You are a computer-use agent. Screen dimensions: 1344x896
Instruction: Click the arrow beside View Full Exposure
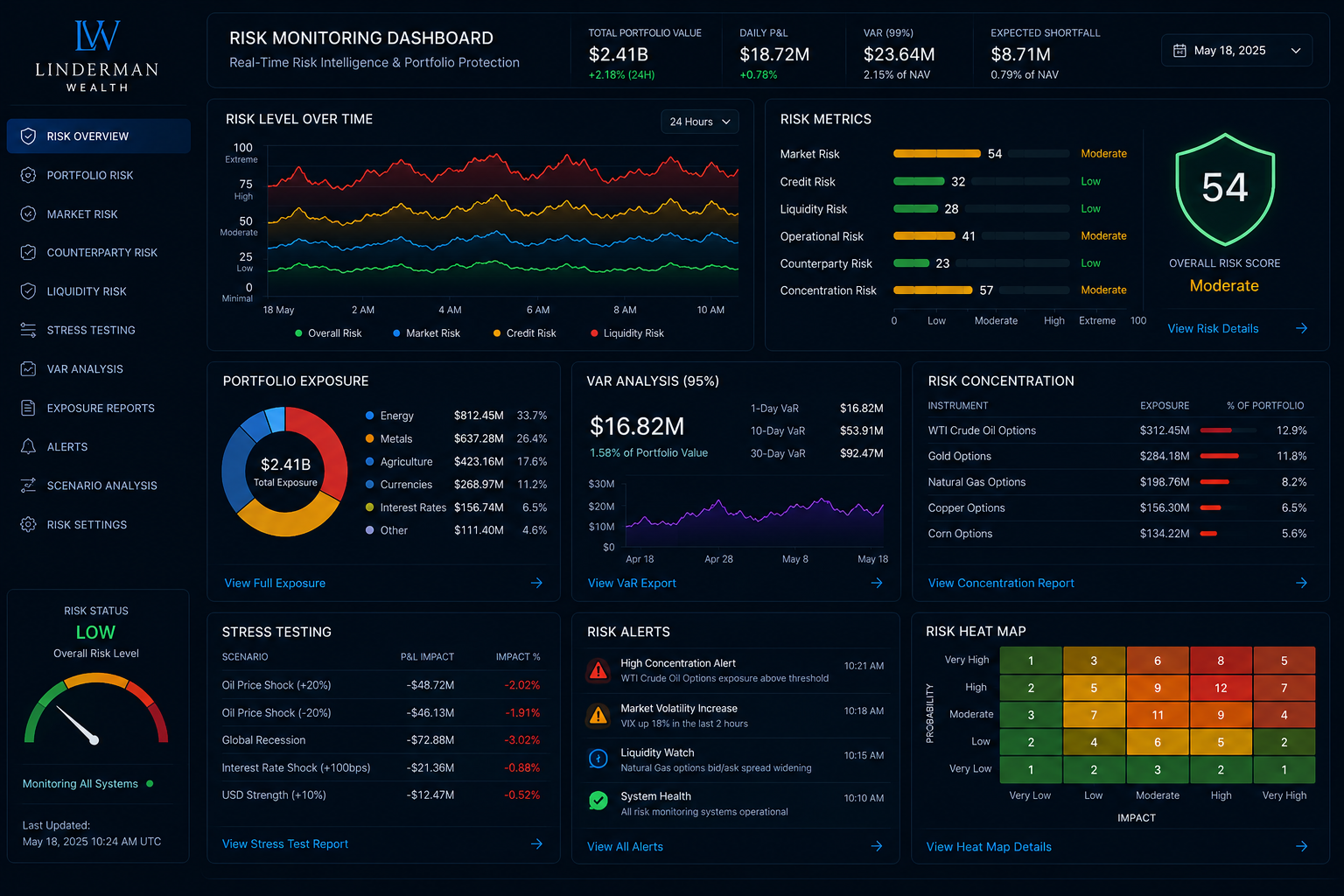coord(536,583)
